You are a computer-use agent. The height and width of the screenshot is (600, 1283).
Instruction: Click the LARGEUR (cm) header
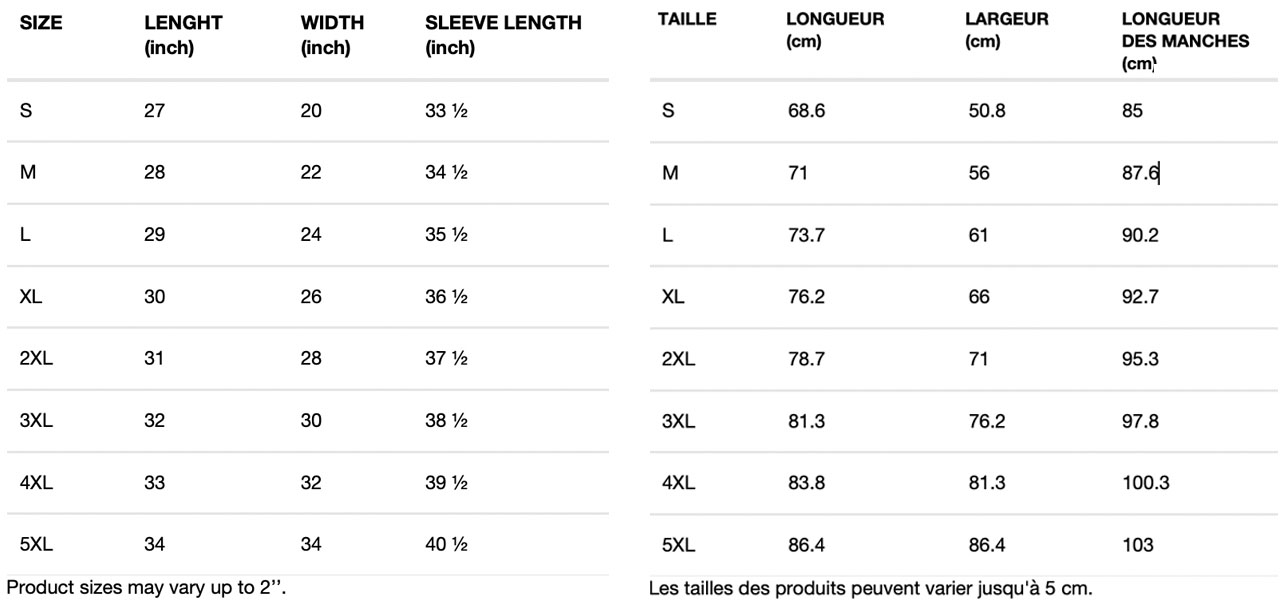[x=1006, y=30]
